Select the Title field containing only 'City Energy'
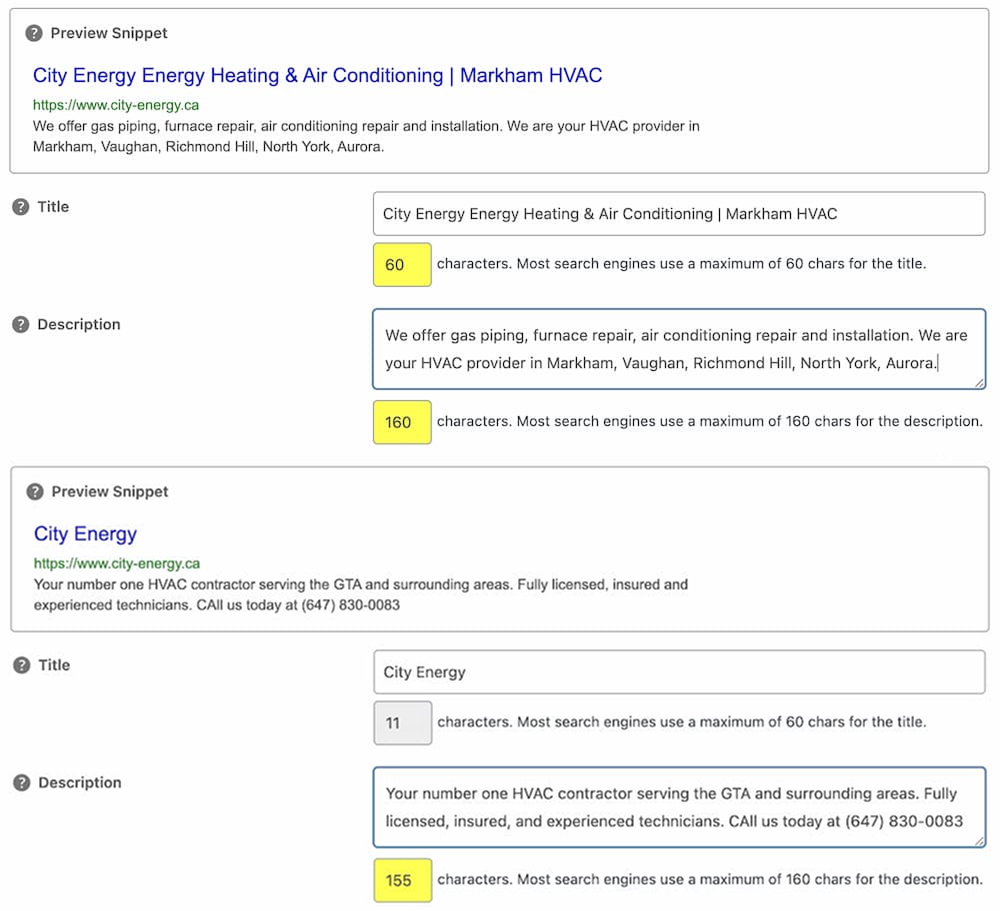This screenshot has width=1000, height=911. pos(678,672)
